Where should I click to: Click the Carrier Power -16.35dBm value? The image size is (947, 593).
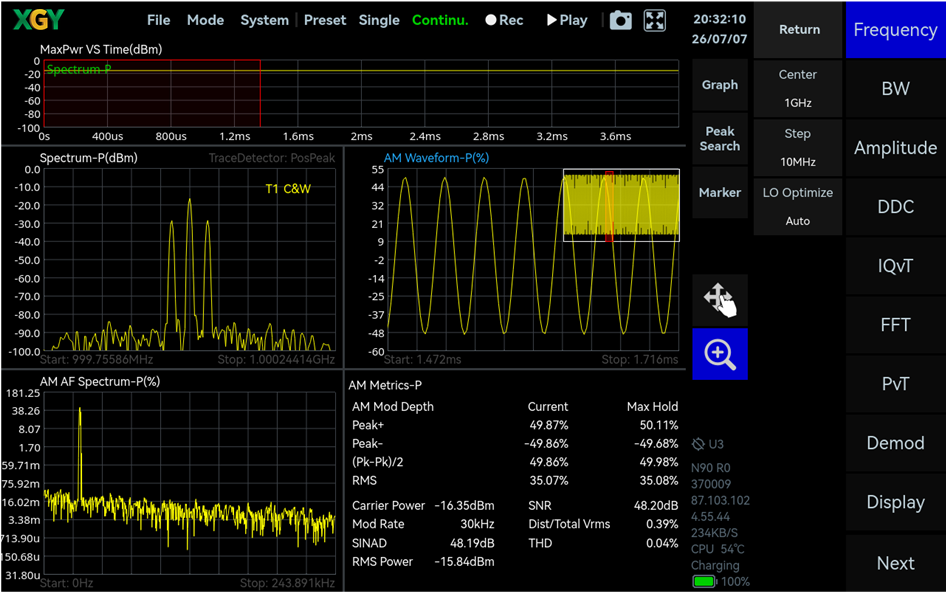coord(464,505)
